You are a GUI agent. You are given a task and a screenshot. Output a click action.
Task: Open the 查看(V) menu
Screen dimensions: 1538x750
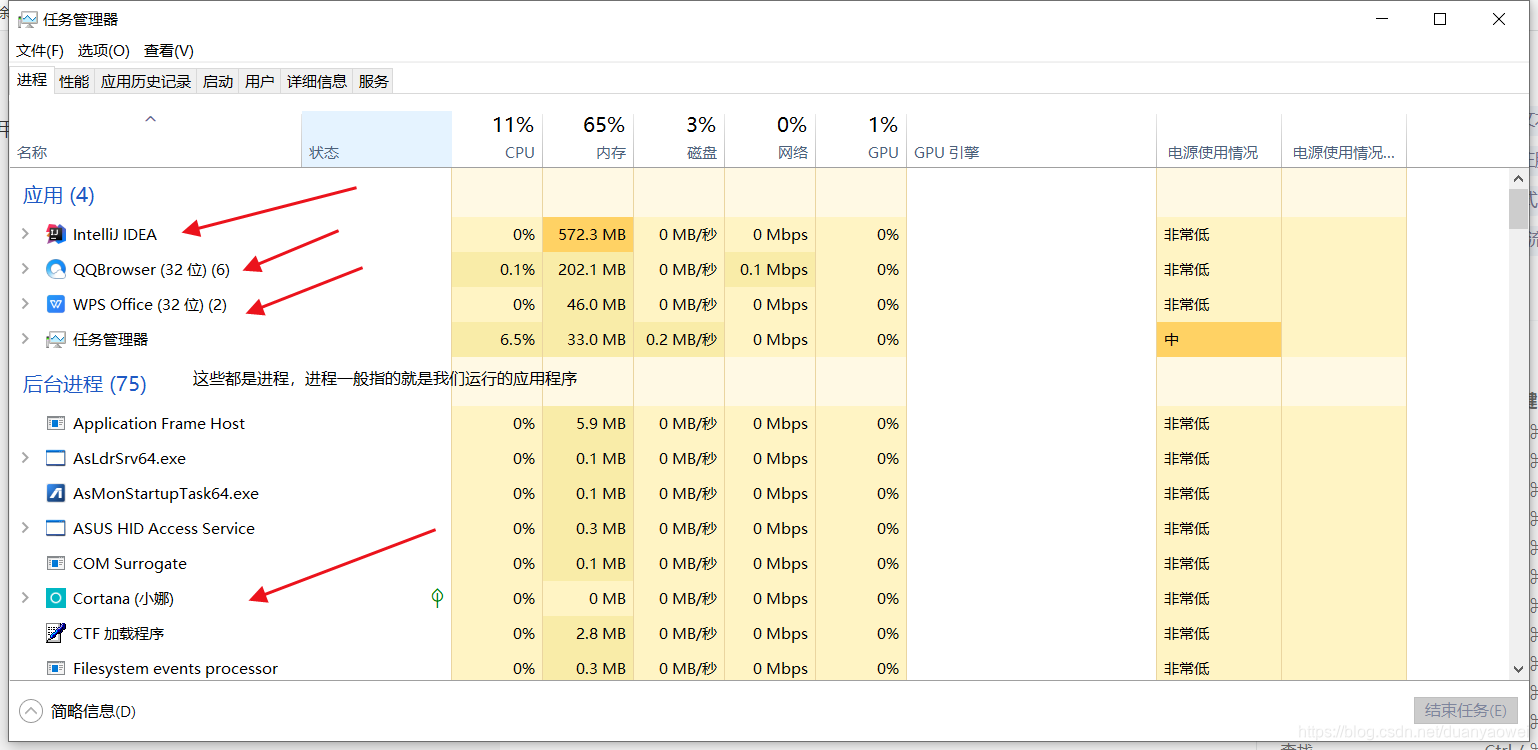(169, 50)
